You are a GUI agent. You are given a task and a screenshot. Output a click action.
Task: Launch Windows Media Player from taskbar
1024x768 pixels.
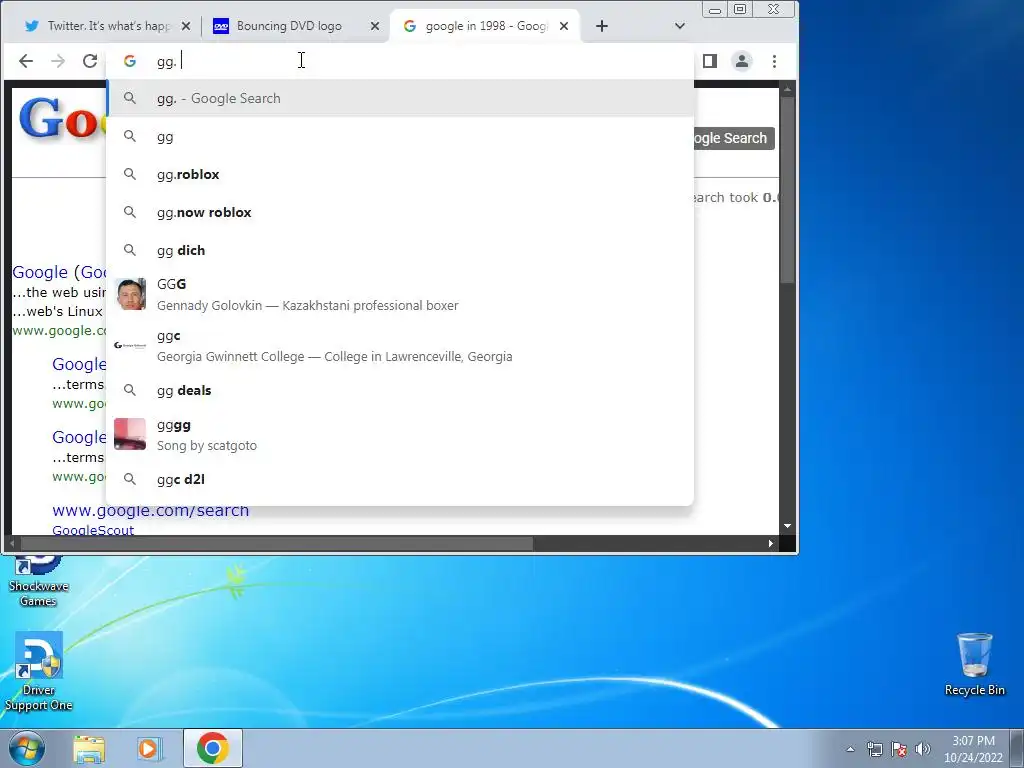(x=149, y=749)
